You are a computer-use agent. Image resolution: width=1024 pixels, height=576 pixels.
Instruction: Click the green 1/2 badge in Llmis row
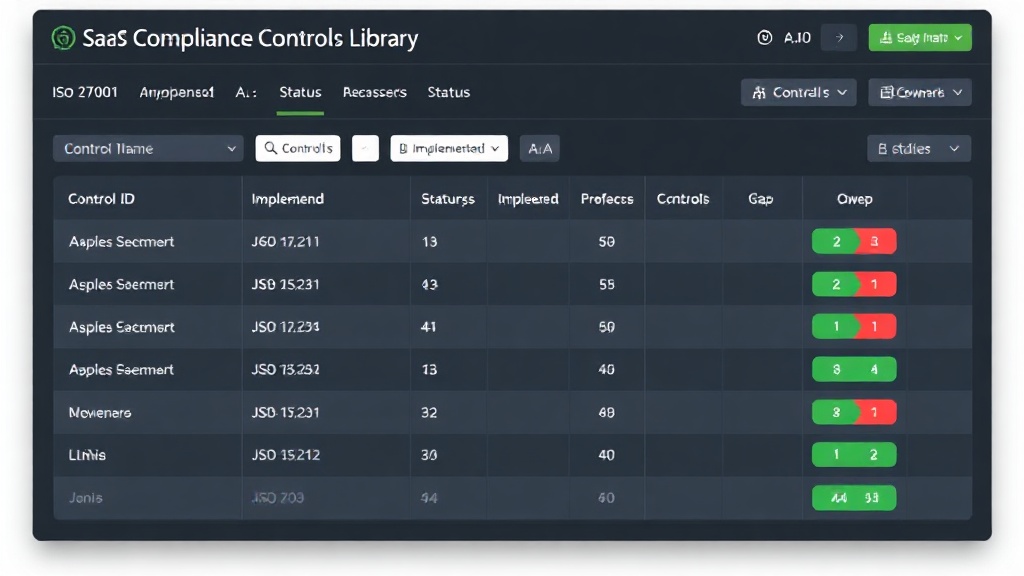point(854,455)
